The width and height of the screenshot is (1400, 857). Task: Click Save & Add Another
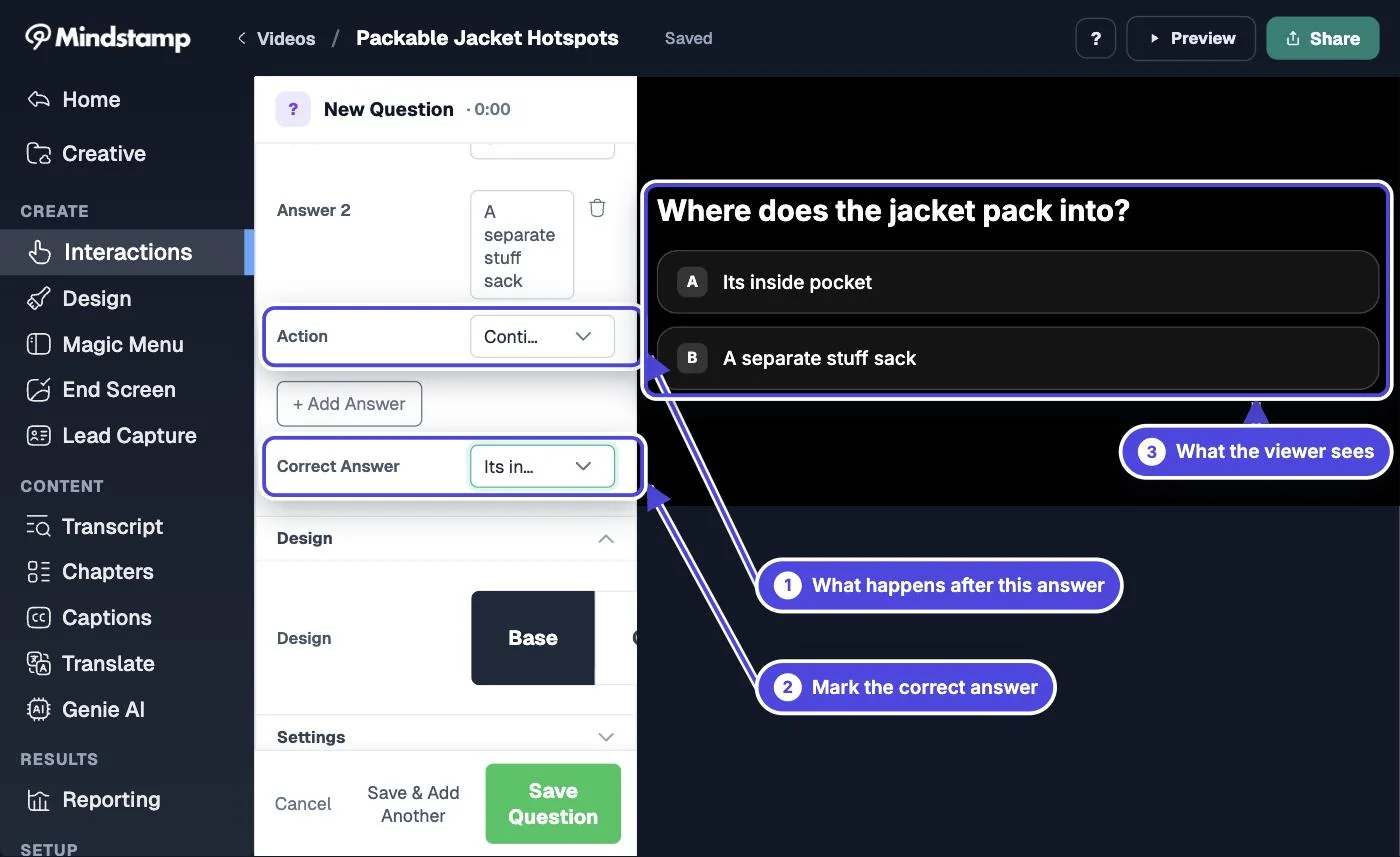[x=413, y=804]
